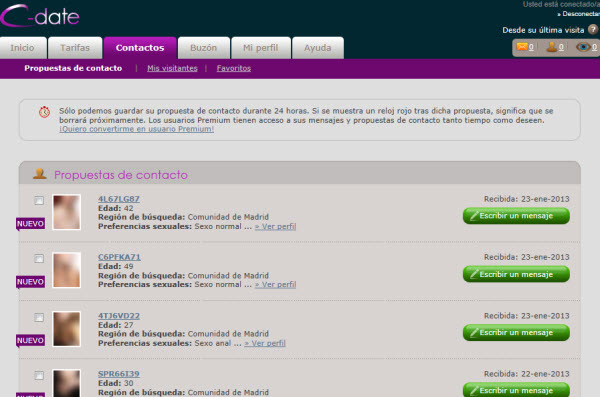600x397 pixels.
Task: Go to the Inicio tab
Action: click(x=23, y=48)
